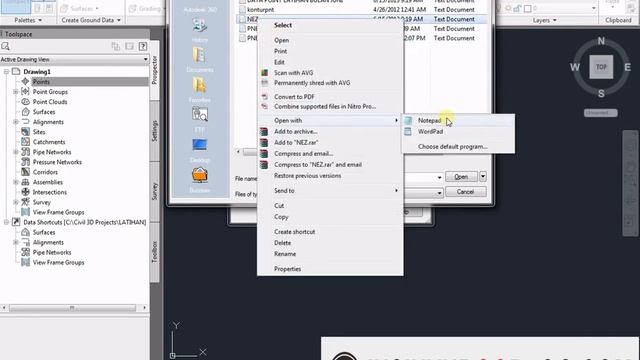Click East letter on the ViewCube compass
Screen dimensions: 640x360
coord(627,67)
